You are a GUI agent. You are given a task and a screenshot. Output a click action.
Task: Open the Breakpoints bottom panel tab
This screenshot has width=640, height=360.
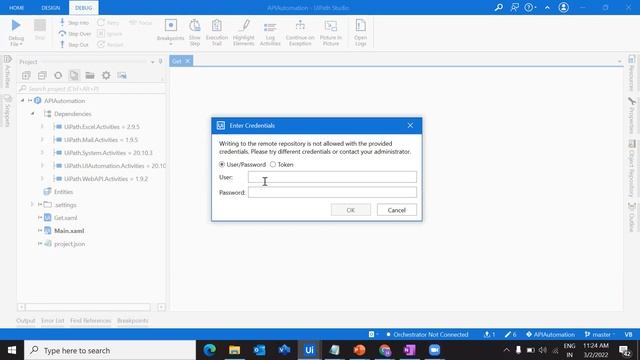click(x=133, y=321)
